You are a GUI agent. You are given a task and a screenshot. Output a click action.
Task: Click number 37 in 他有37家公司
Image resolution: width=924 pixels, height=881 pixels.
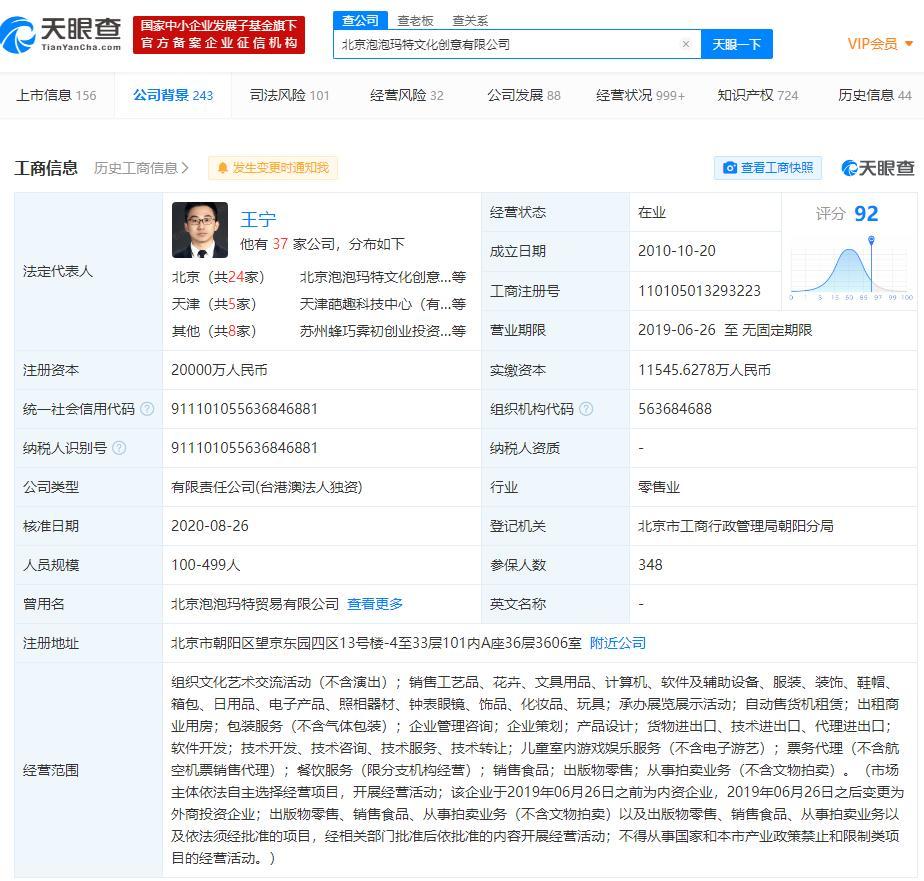280,244
